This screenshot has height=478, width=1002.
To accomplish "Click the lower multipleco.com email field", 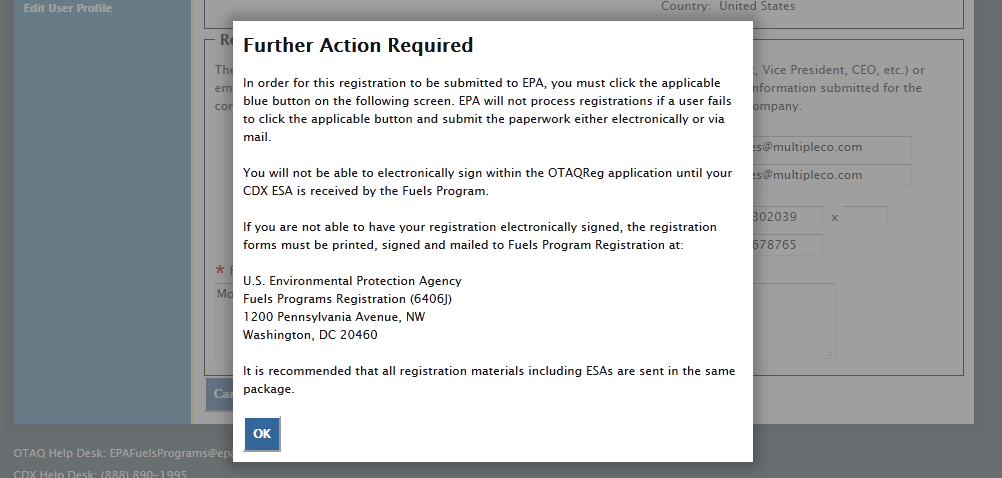I will [x=832, y=174].
